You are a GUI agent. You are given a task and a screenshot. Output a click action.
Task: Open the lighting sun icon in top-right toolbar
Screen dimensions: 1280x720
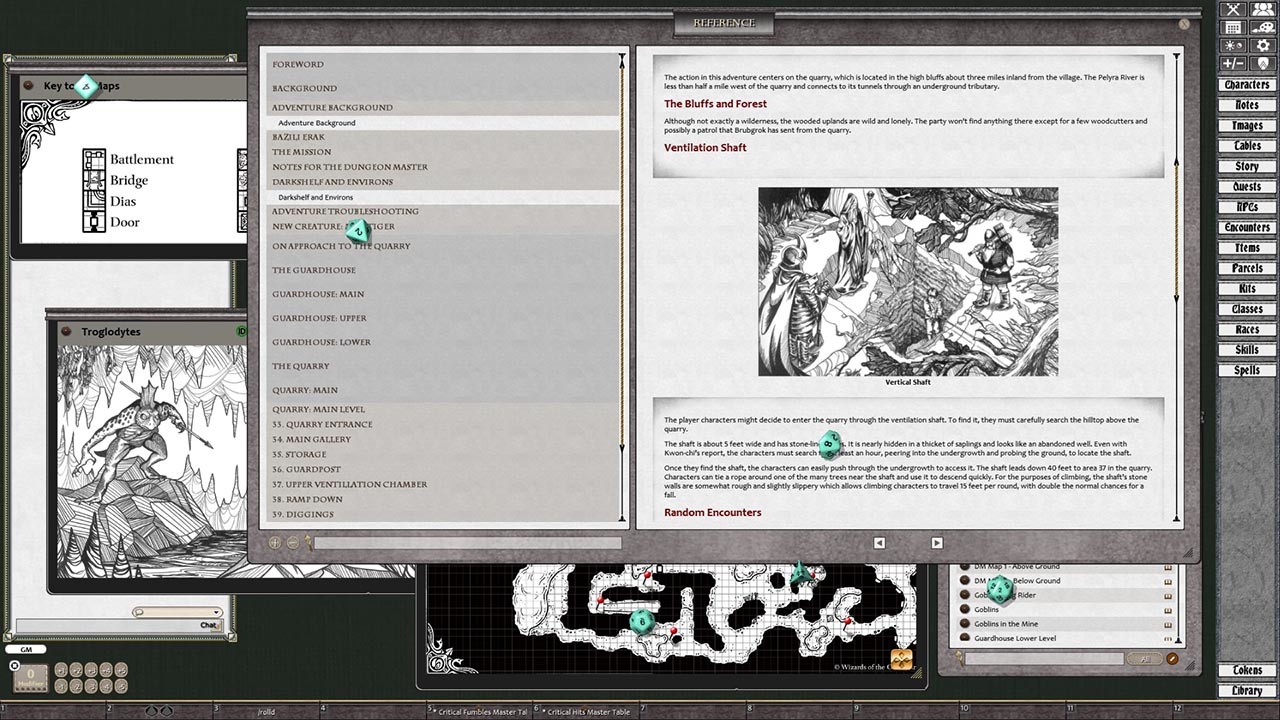point(1233,45)
